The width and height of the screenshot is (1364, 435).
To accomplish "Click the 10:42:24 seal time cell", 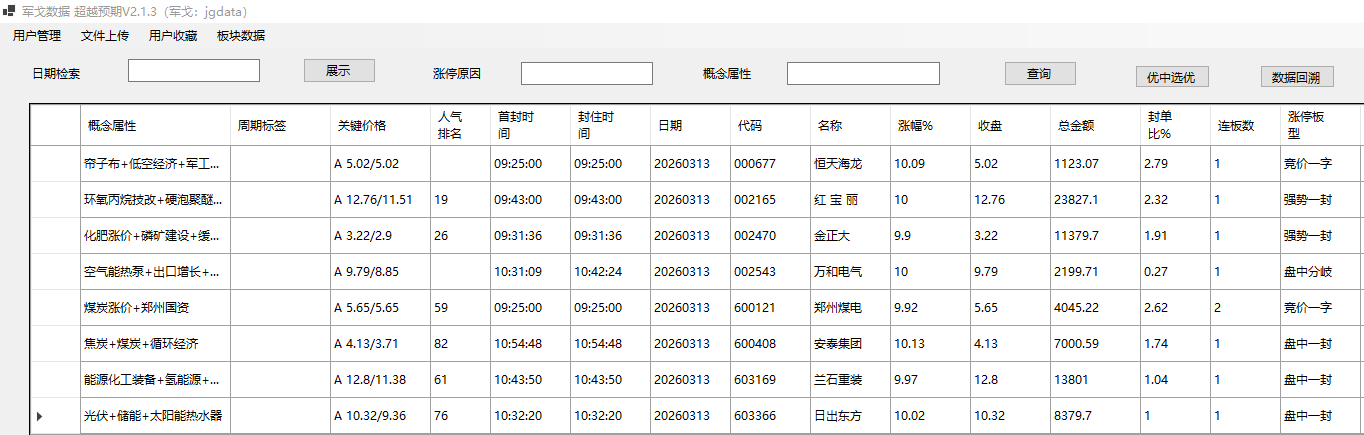I will [x=610, y=272].
